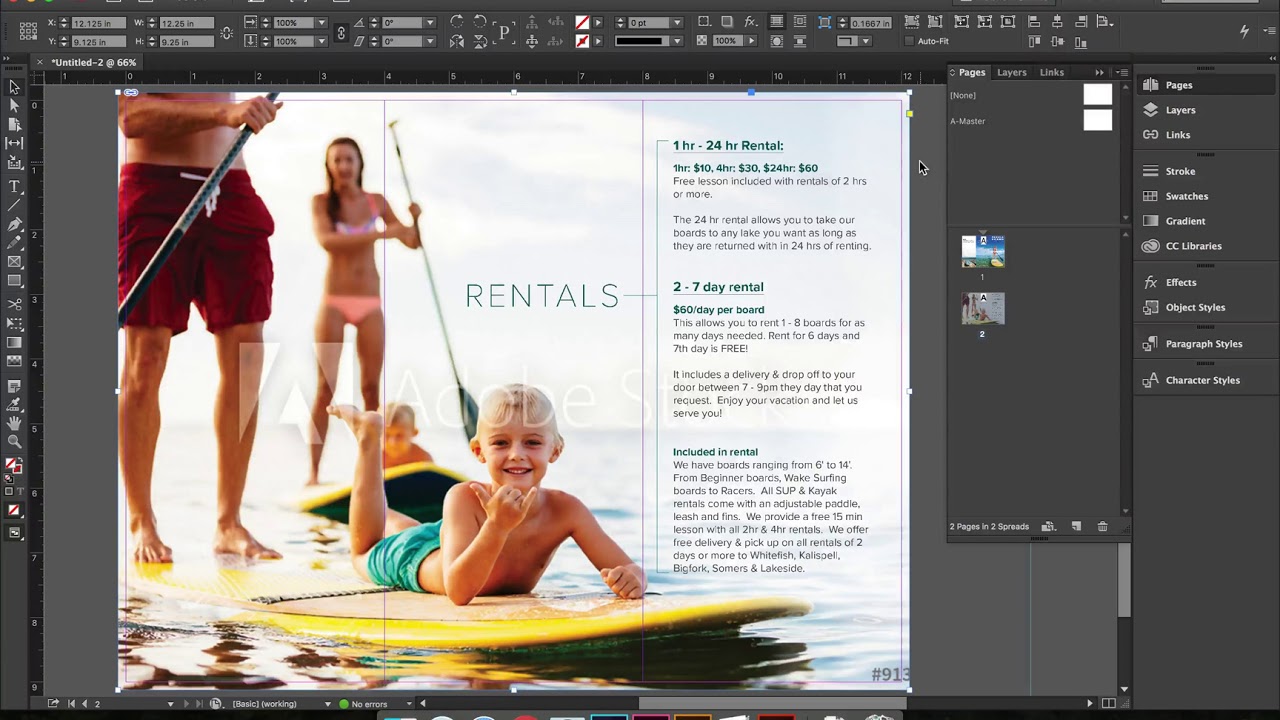The image size is (1280, 720).
Task: Open Stroke panel from dock
Action: [1180, 171]
